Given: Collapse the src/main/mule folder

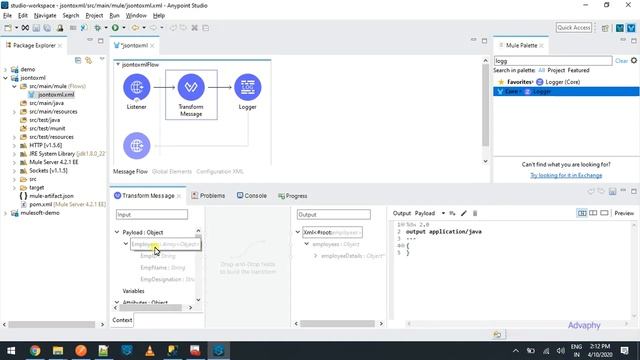Looking at the screenshot, I should pyautogui.click(x=14, y=86).
